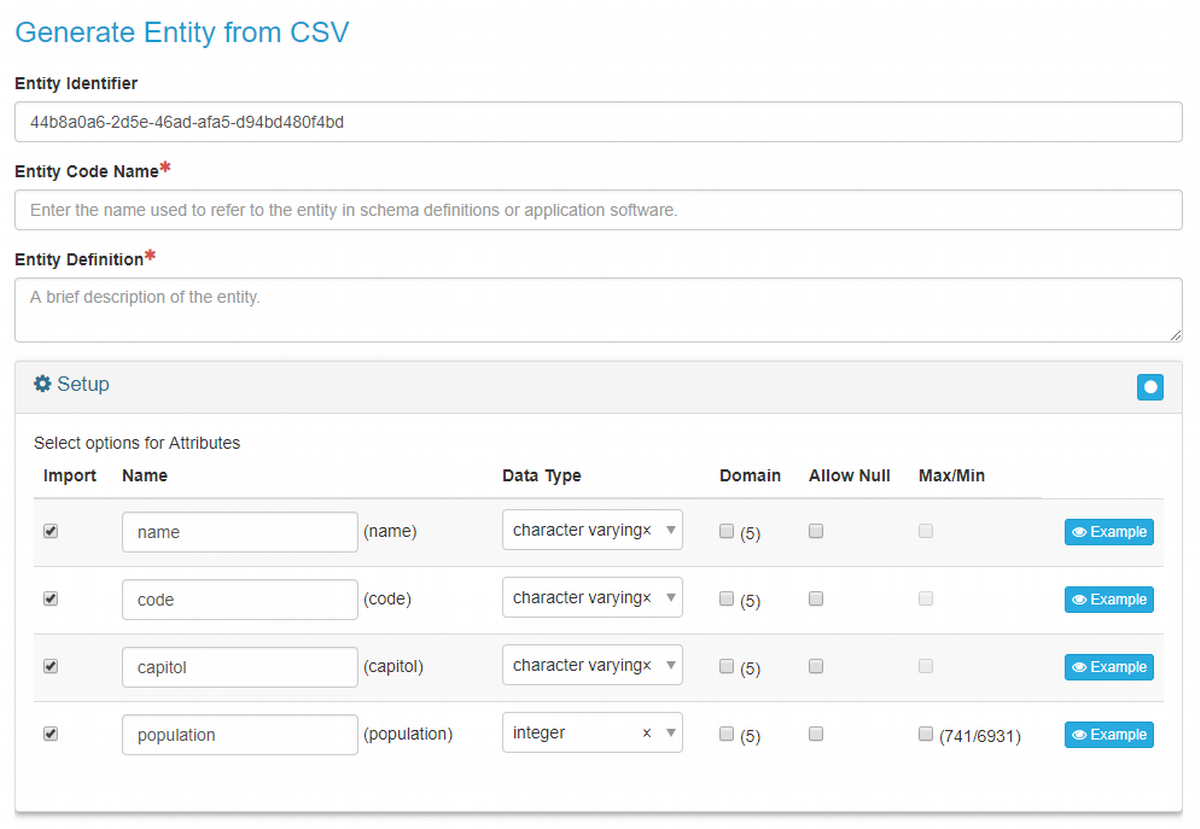Edit the attribute name field containing 'population'
Viewport: 1200px width, 829px height.
tap(240, 735)
